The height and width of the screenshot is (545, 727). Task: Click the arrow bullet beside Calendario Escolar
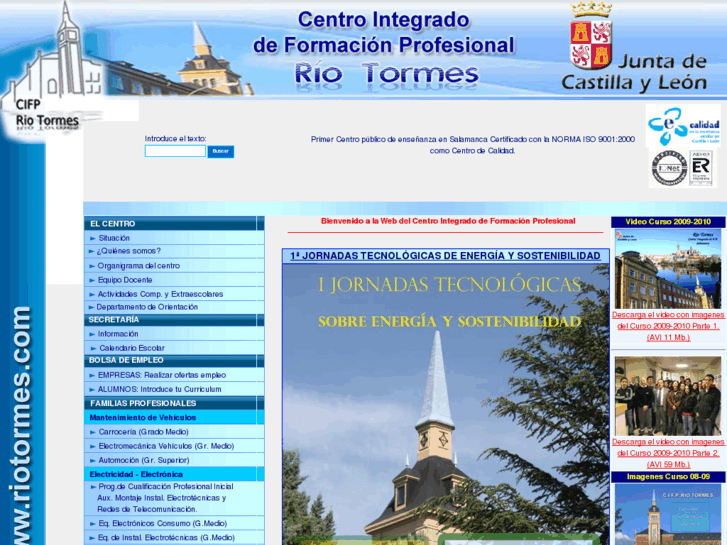93,348
